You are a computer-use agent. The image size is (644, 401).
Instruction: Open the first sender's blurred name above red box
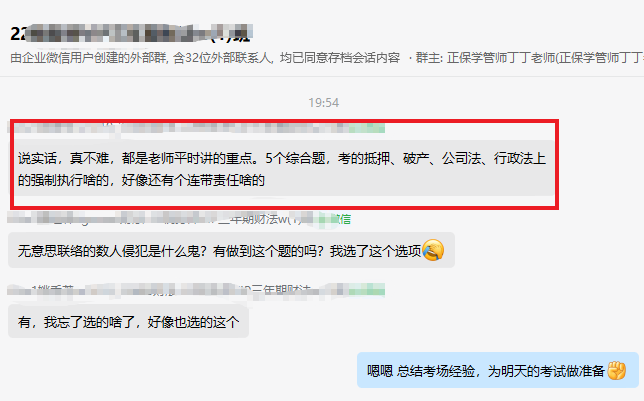[x=178, y=128]
